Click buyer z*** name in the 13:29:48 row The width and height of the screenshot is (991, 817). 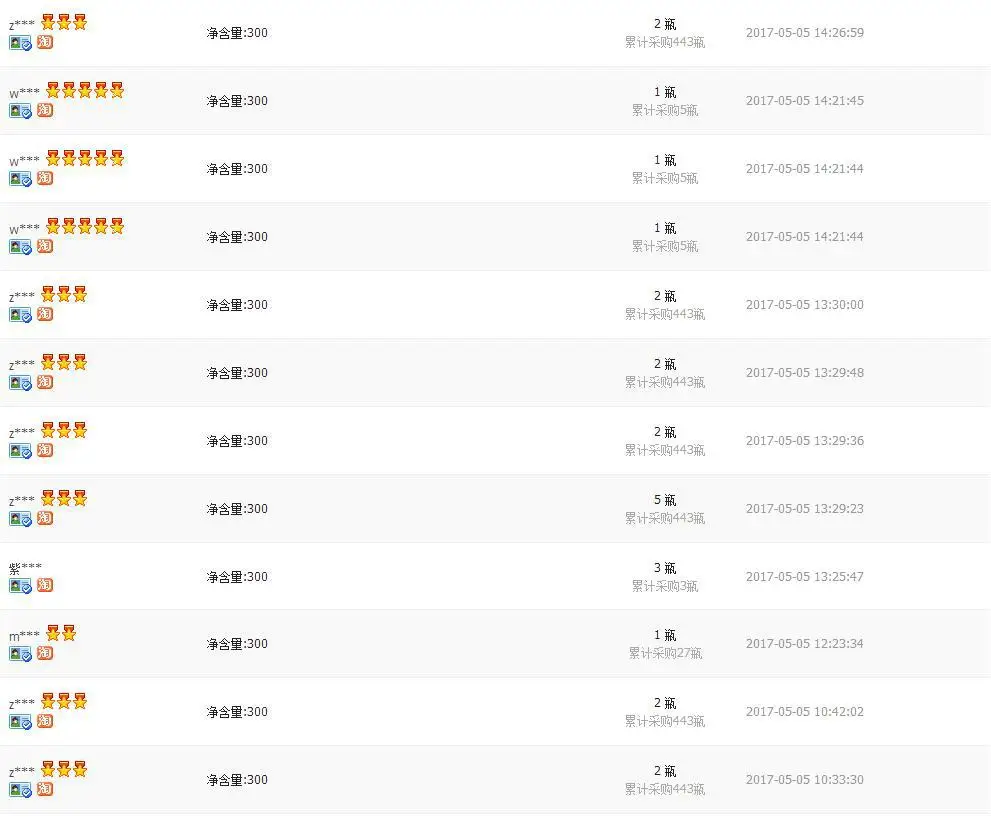click(x=21, y=365)
